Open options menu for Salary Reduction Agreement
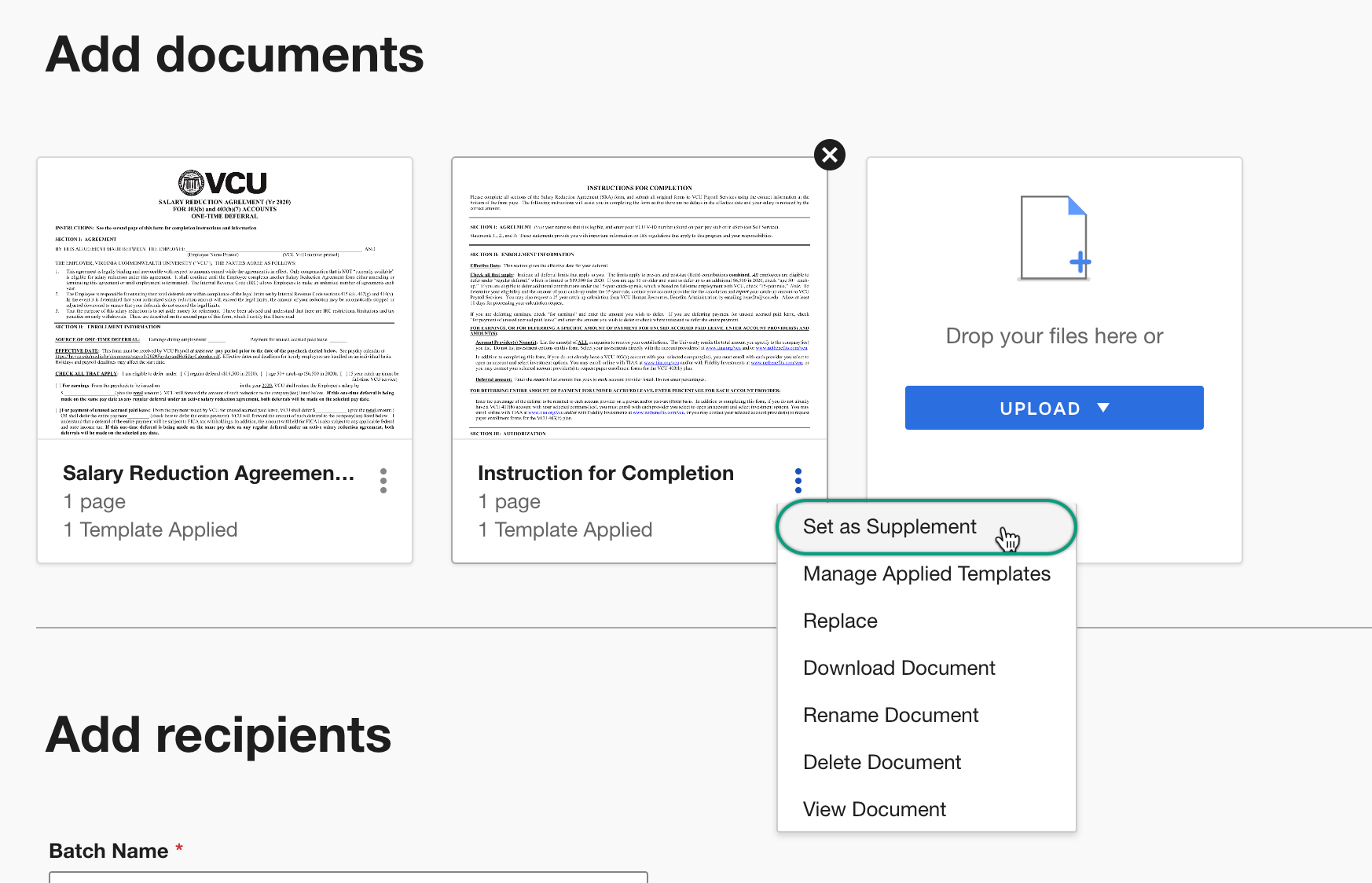The height and width of the screenshot is (883, 1372). 383,481
